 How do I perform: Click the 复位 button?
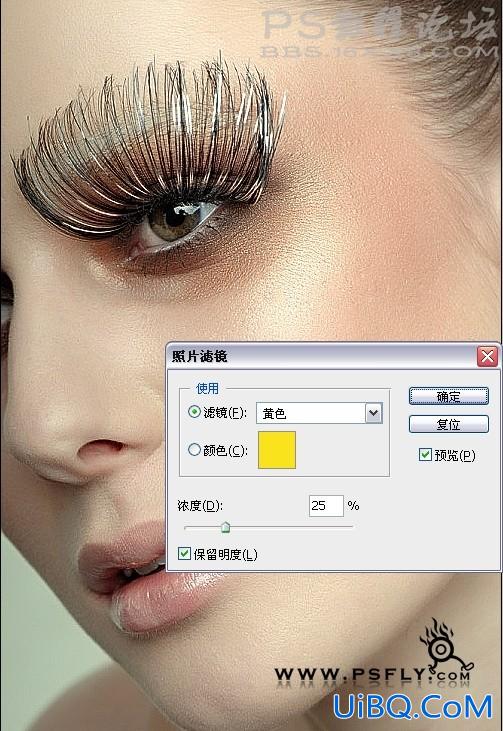click(448, 424)
